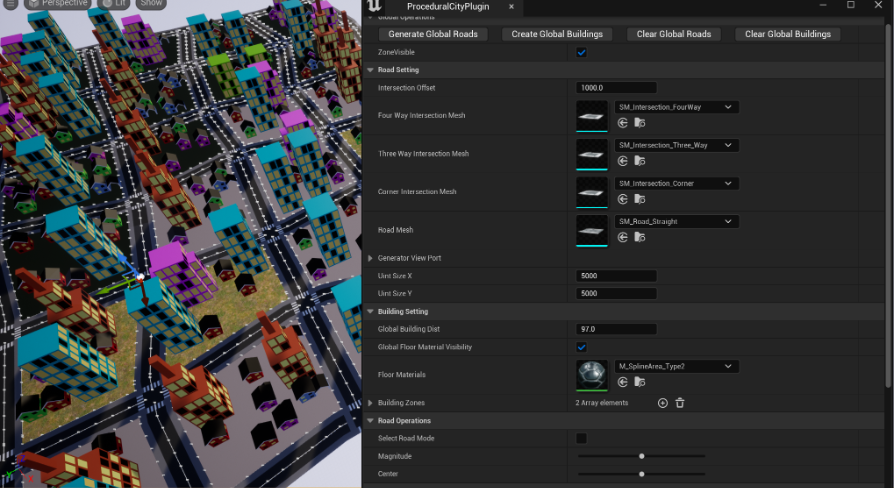Edit the Intersection Offset value field
Viewport: 894px width, 488px height.
[x=616, y=88]
